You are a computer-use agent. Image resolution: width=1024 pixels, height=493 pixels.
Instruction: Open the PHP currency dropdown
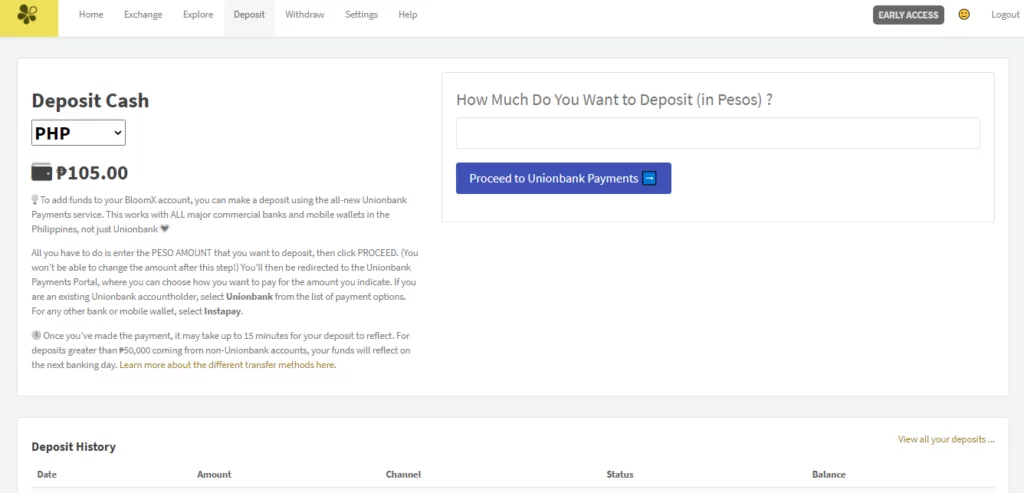point(78,133)
